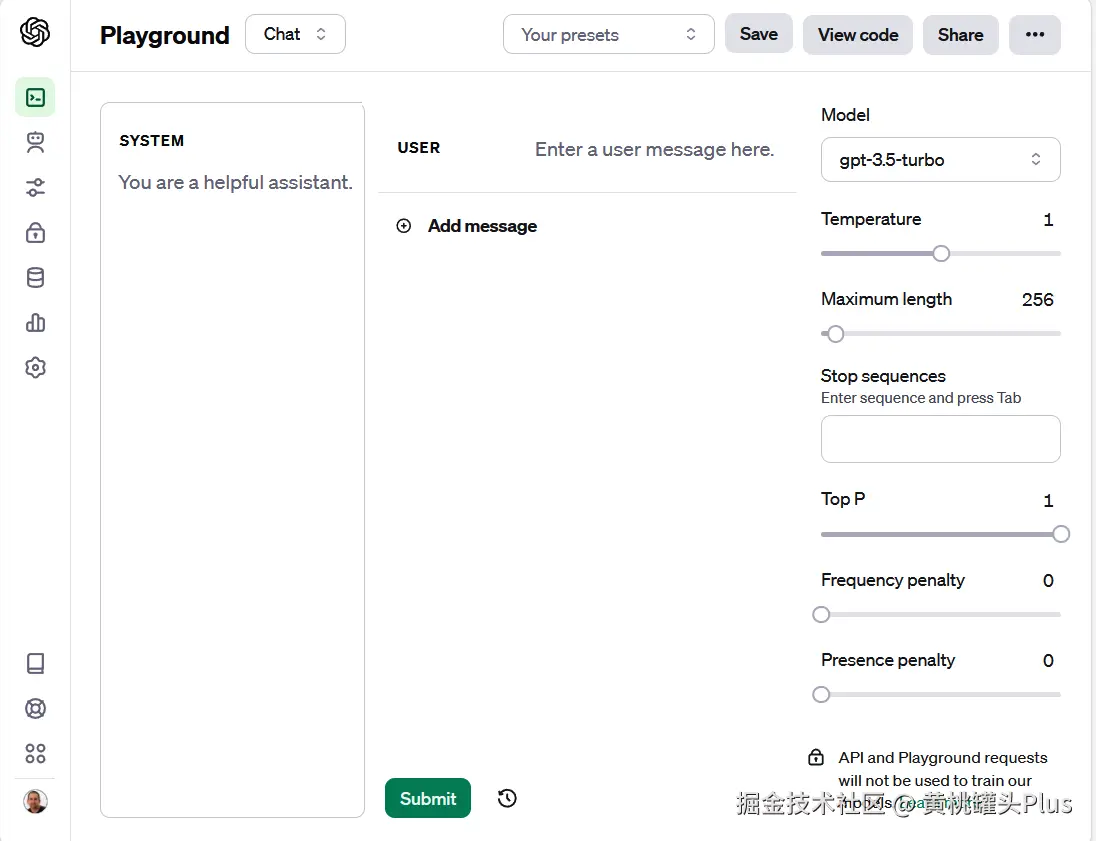Open the Storage database icon
The height and width of the screenshot is (841, 1096).
35,278
